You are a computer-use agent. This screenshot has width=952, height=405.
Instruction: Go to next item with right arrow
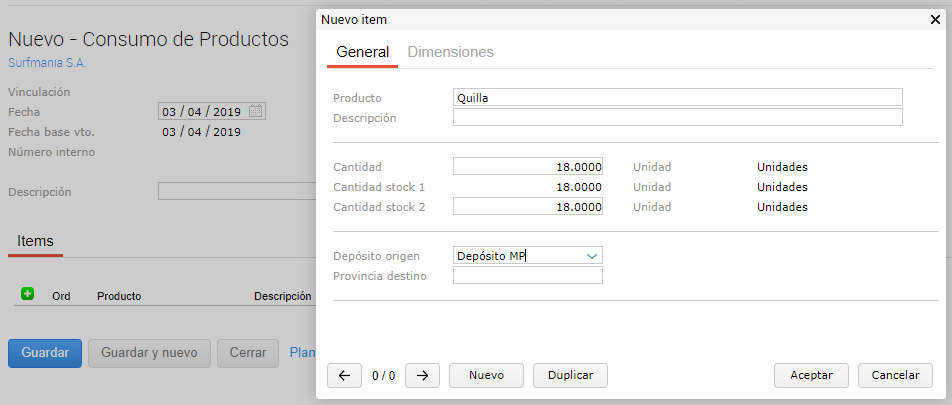[422, 375]
